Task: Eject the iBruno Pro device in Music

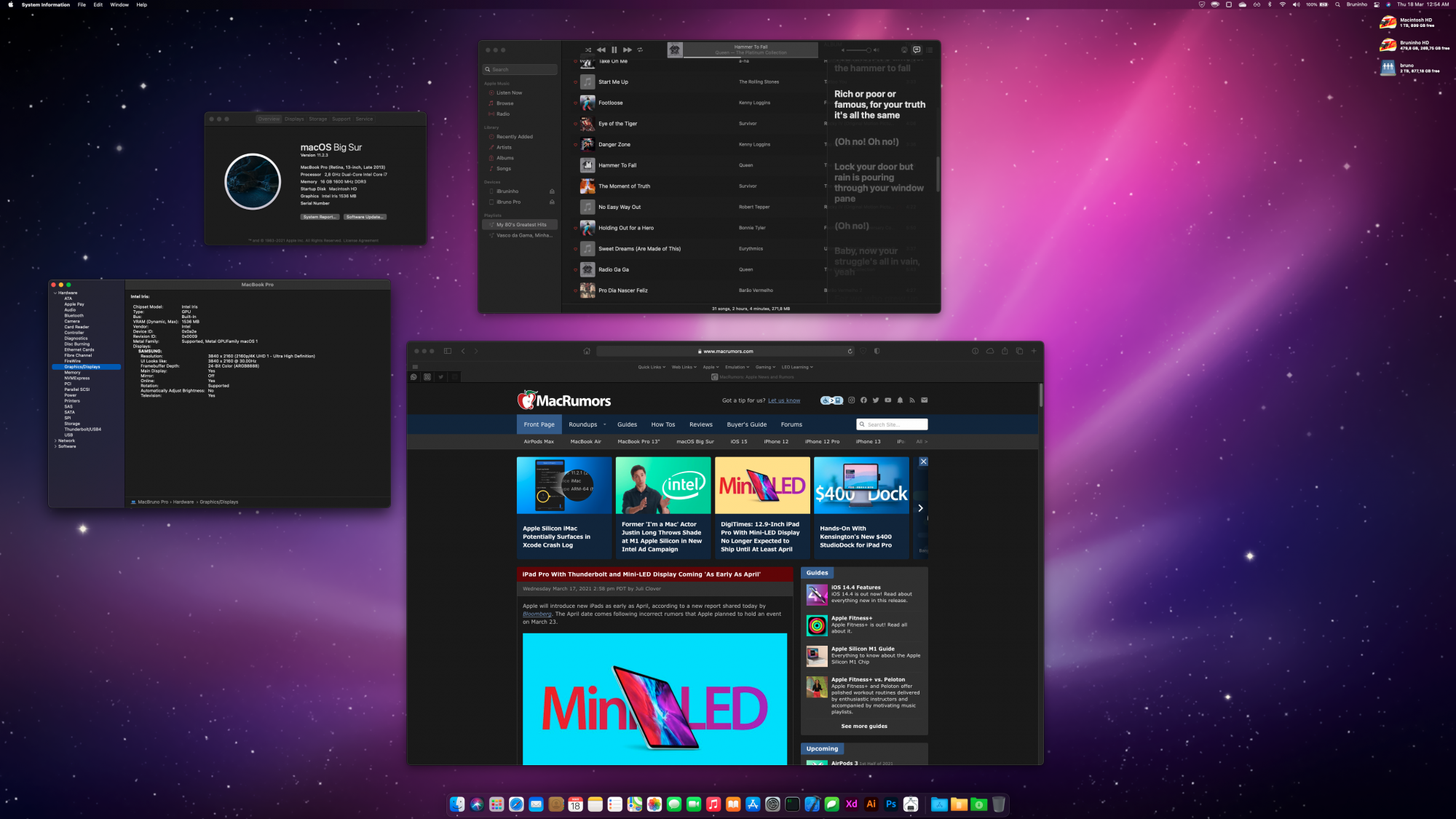Action: click(552, 202)
